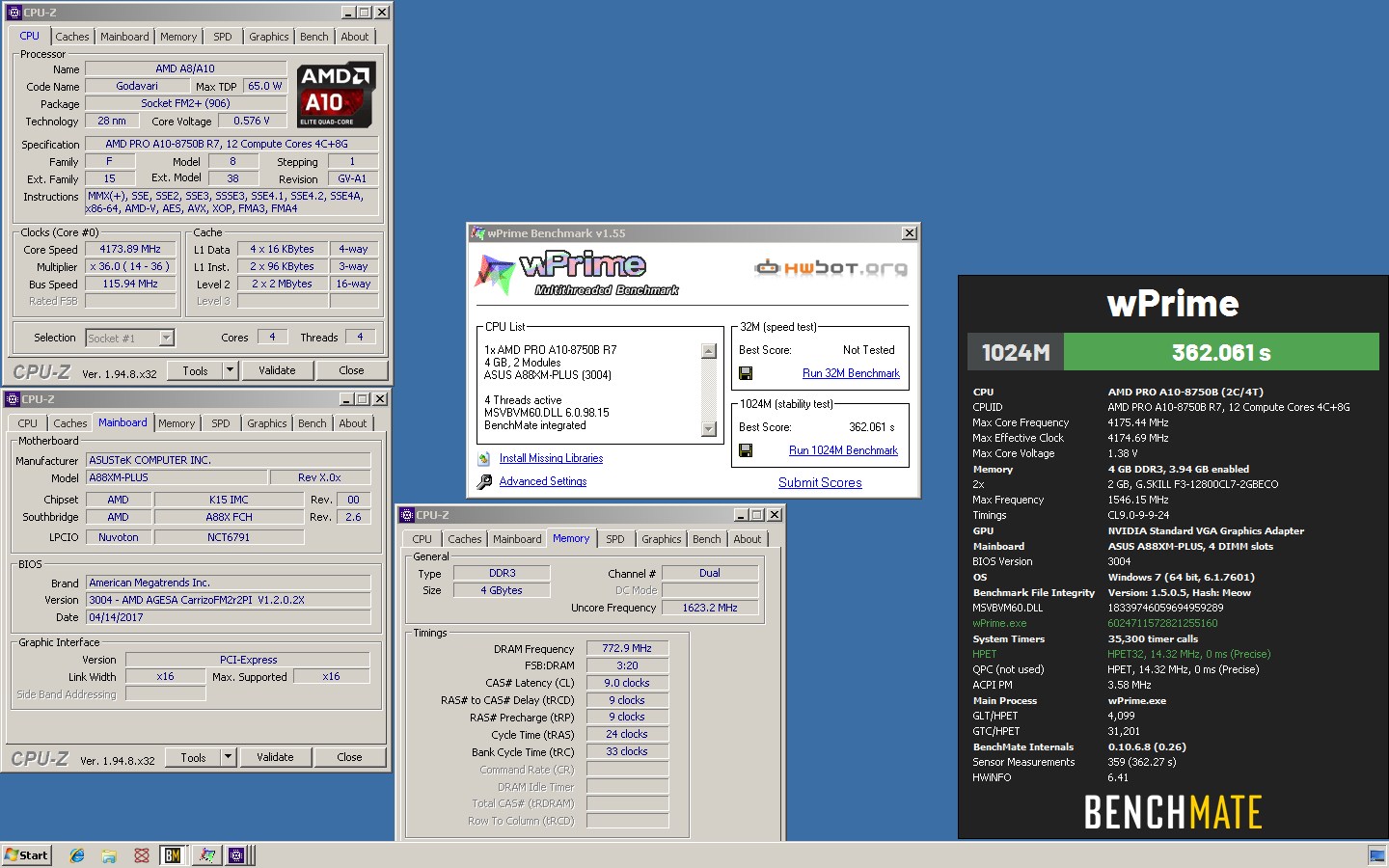Click Run 1024M Benchmark link
The width and height of the screenshot is (1389, 868).
(843, 450)
